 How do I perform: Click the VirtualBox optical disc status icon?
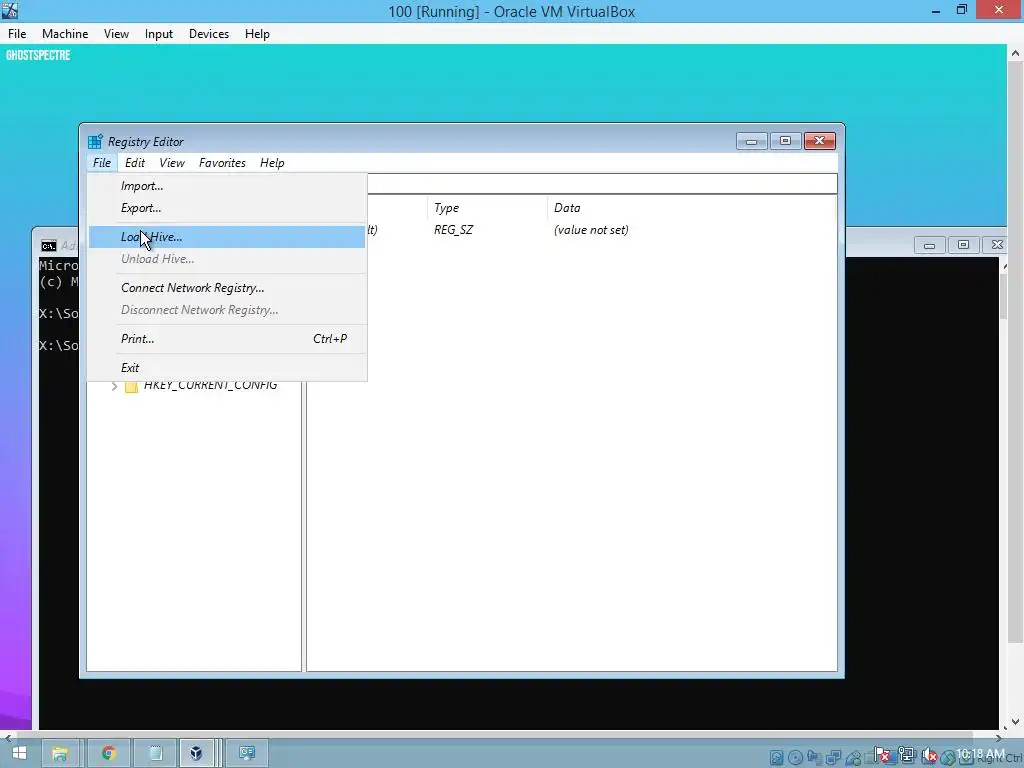coord(795,757)
